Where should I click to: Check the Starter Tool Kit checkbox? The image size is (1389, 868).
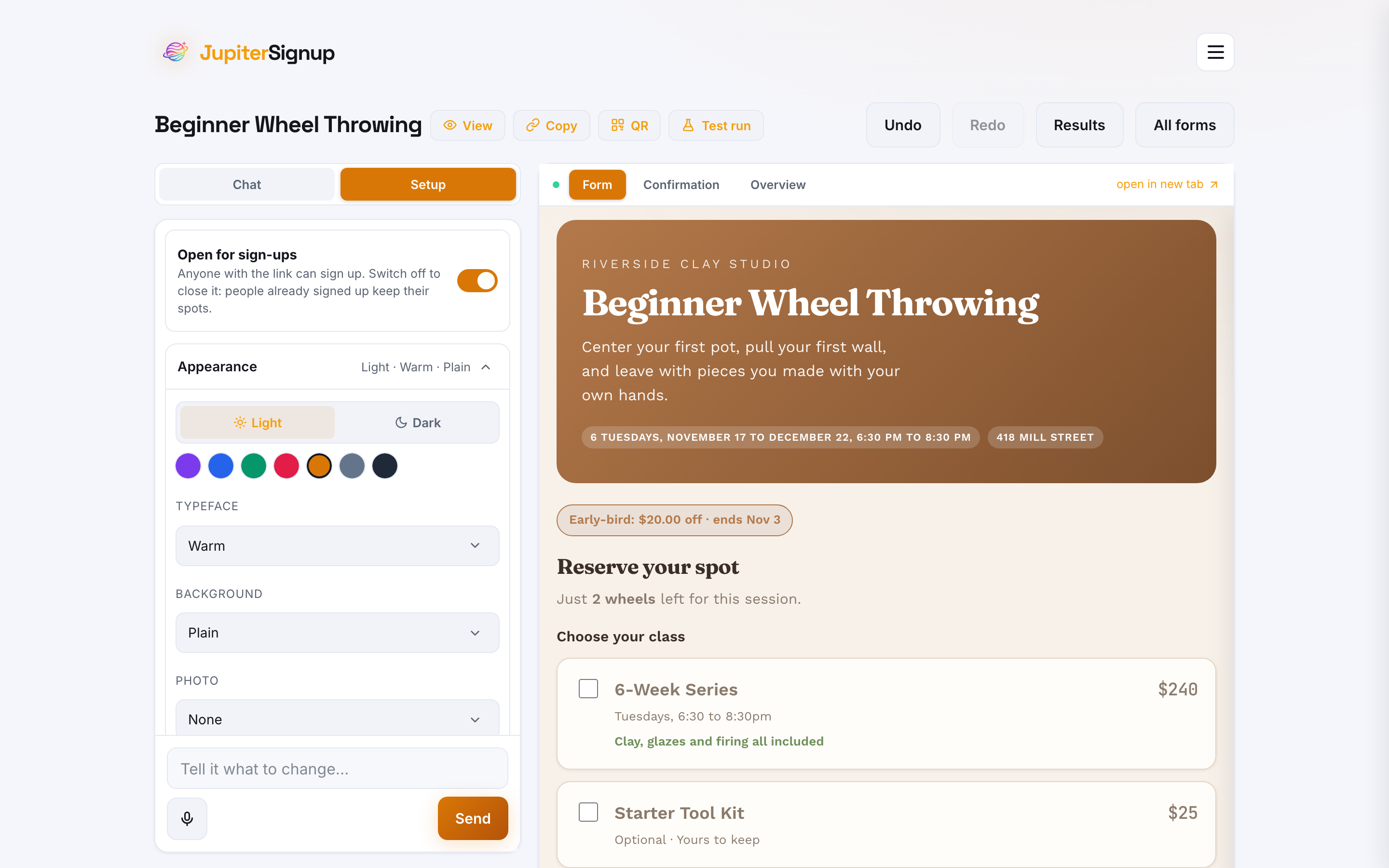[588, 812]
